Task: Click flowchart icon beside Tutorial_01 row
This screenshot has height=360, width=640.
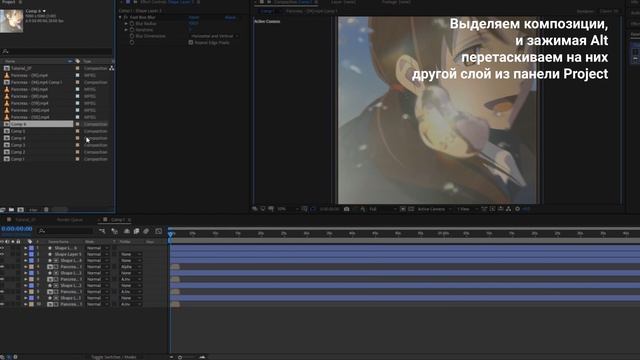Action: pyautogui.click(x=111, y=68)
